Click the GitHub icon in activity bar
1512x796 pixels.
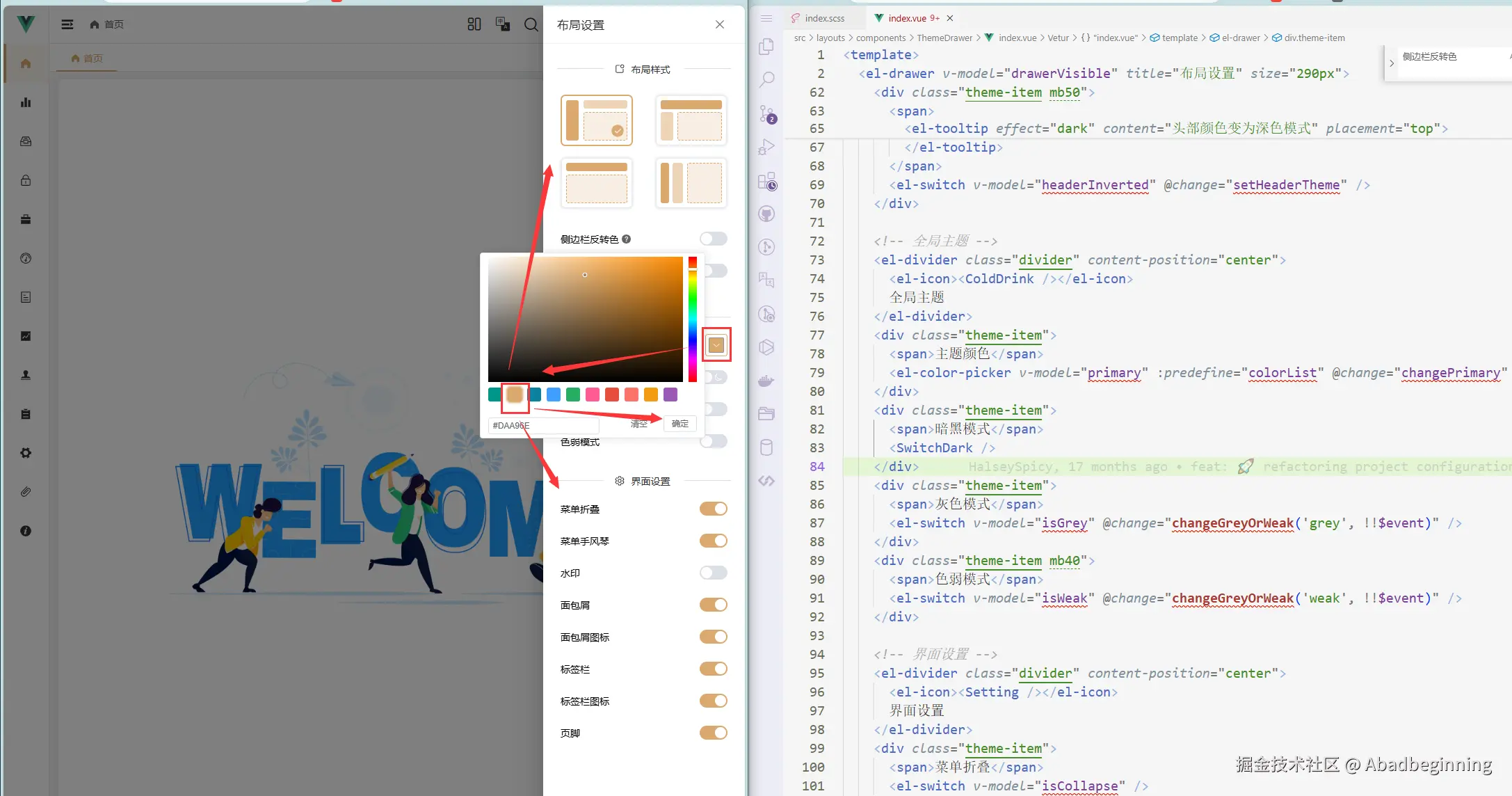tap(766, 214)
